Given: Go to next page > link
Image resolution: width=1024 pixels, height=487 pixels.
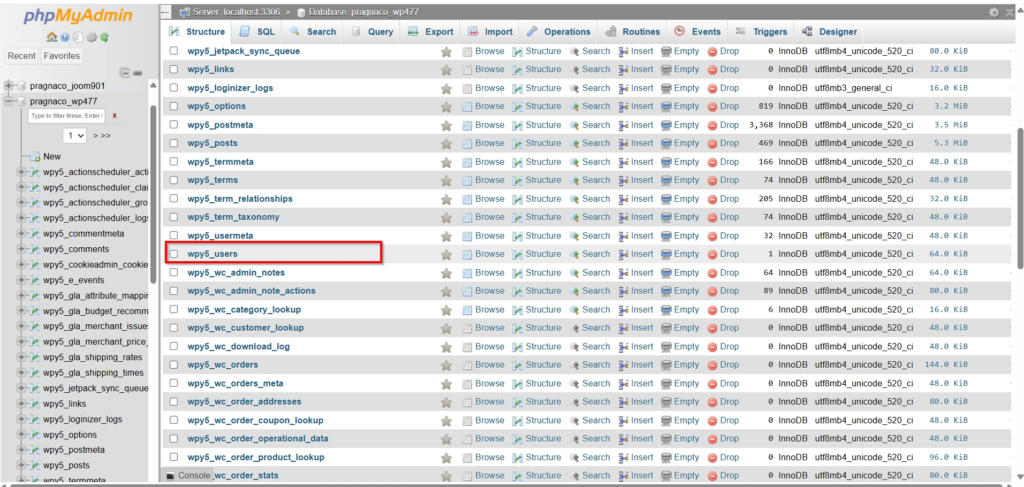Looking at the screenshot, I should tap(95, 136).
